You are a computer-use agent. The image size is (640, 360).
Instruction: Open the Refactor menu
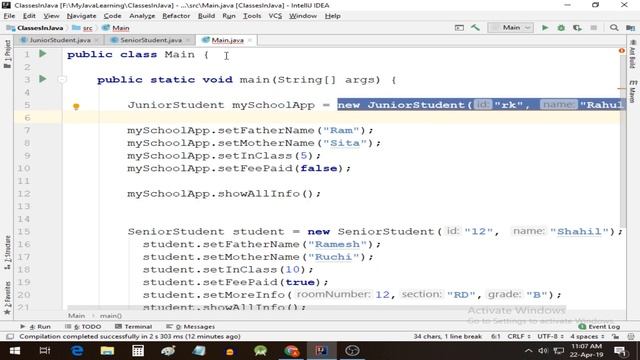coord(176,16)
